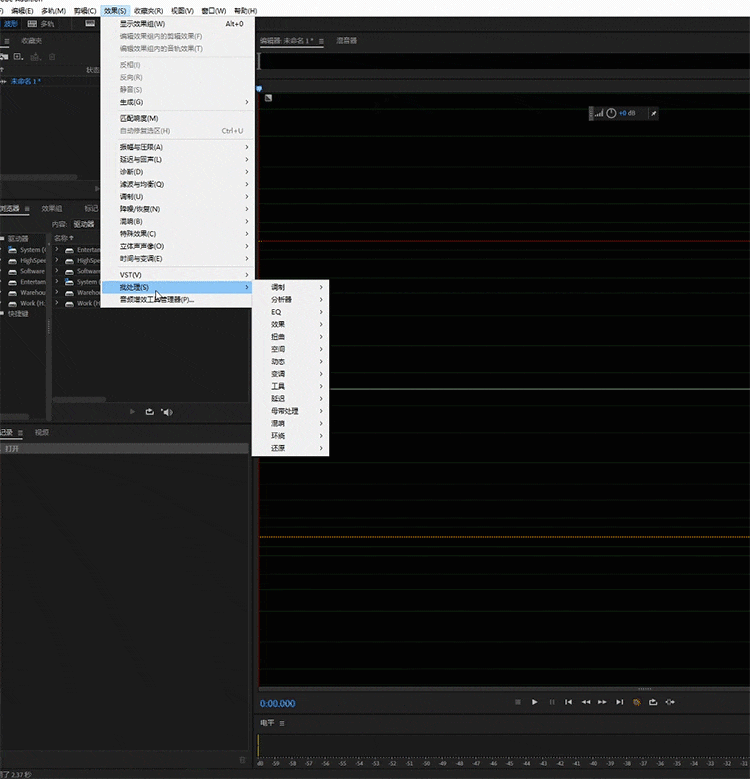Screen dimensions: 750x779
Task: Click play in the media browser preview
Action: 132,411
